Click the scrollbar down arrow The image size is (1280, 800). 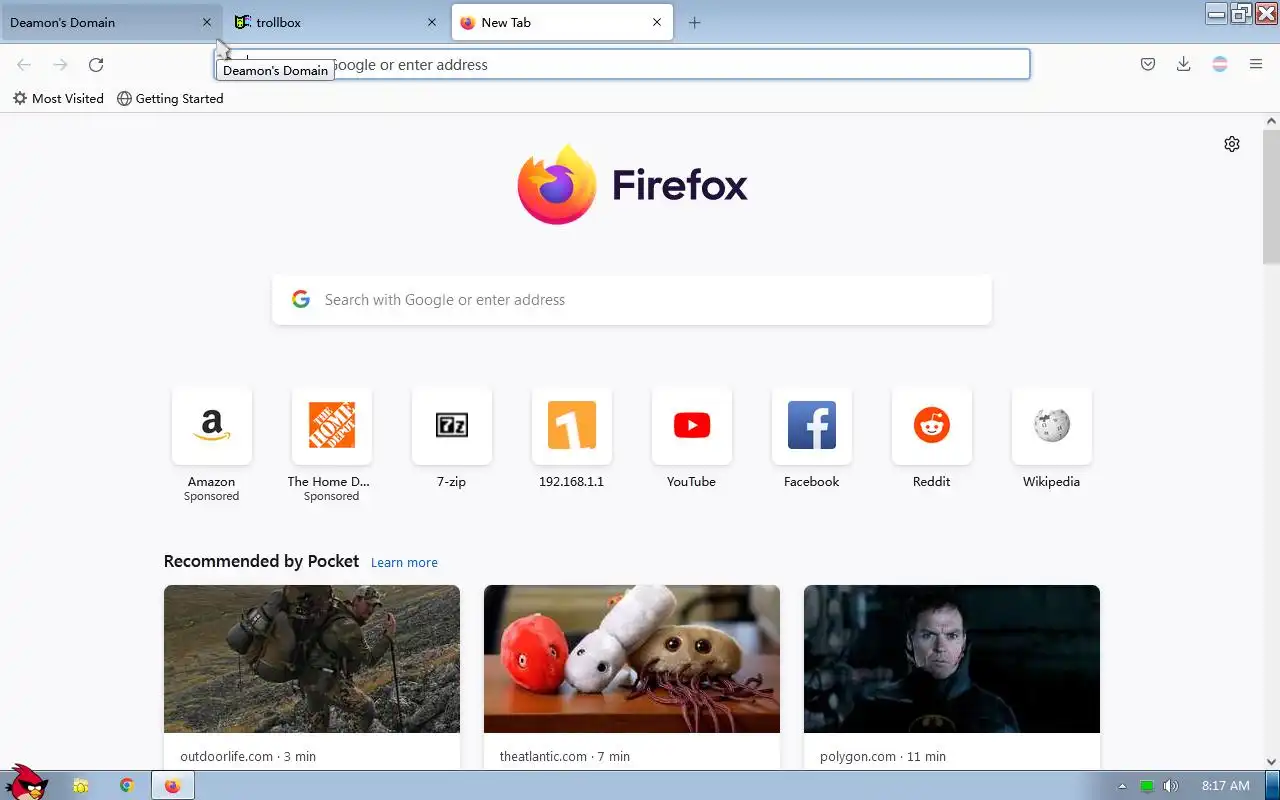(x=1271, y=762)
